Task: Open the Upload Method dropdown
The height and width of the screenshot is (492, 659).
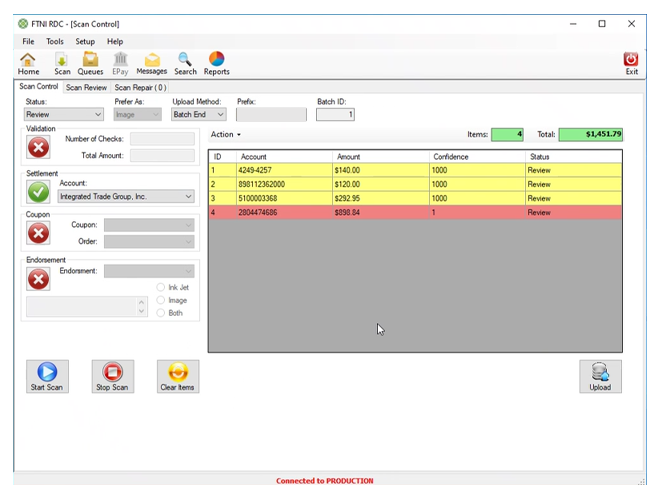Action: coord(198,114)
